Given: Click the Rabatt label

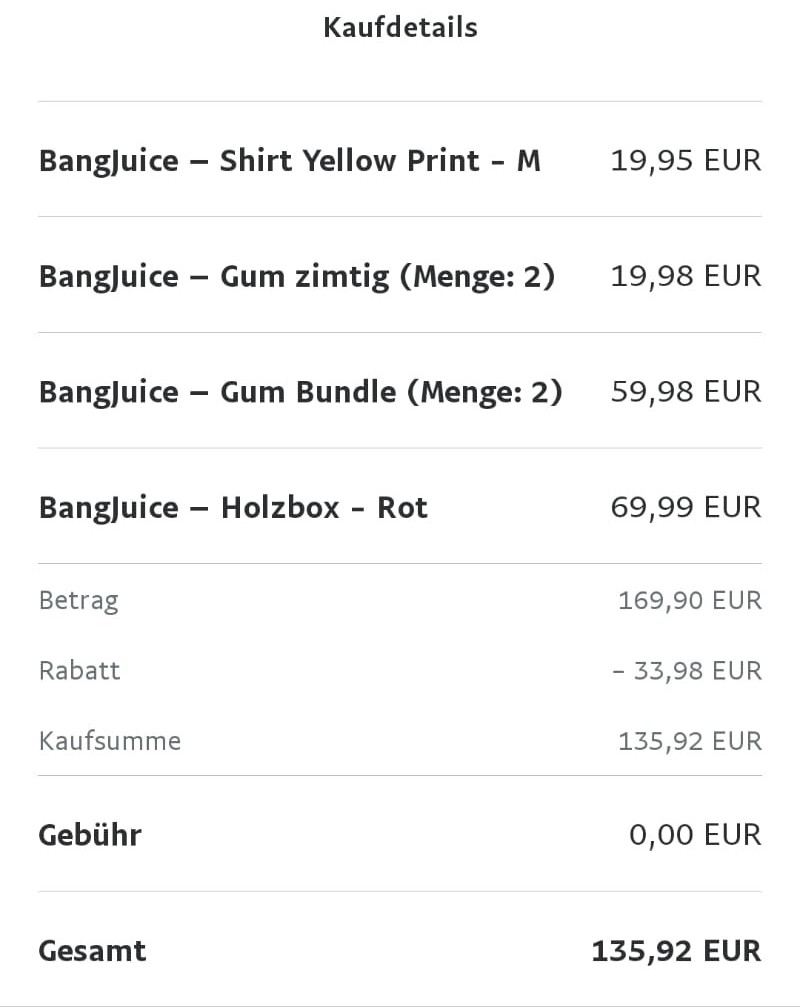Looking at the screenshot, I should click(79, 670).
